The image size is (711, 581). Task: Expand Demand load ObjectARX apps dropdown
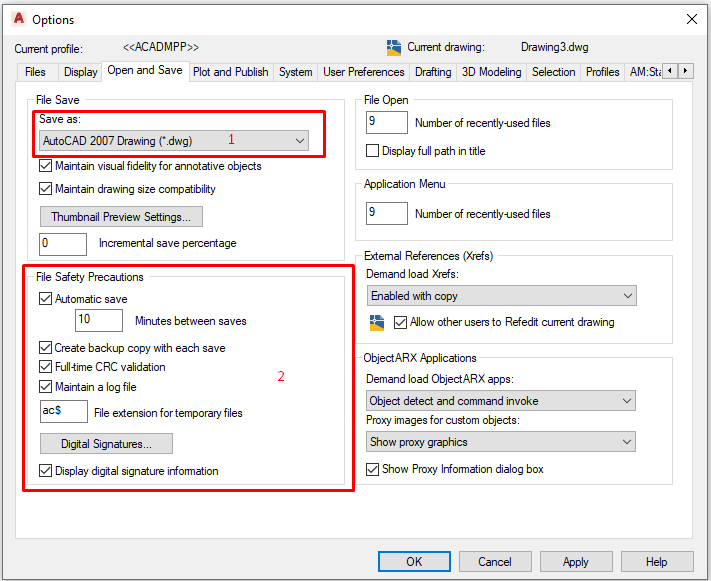tap(500, 401)
